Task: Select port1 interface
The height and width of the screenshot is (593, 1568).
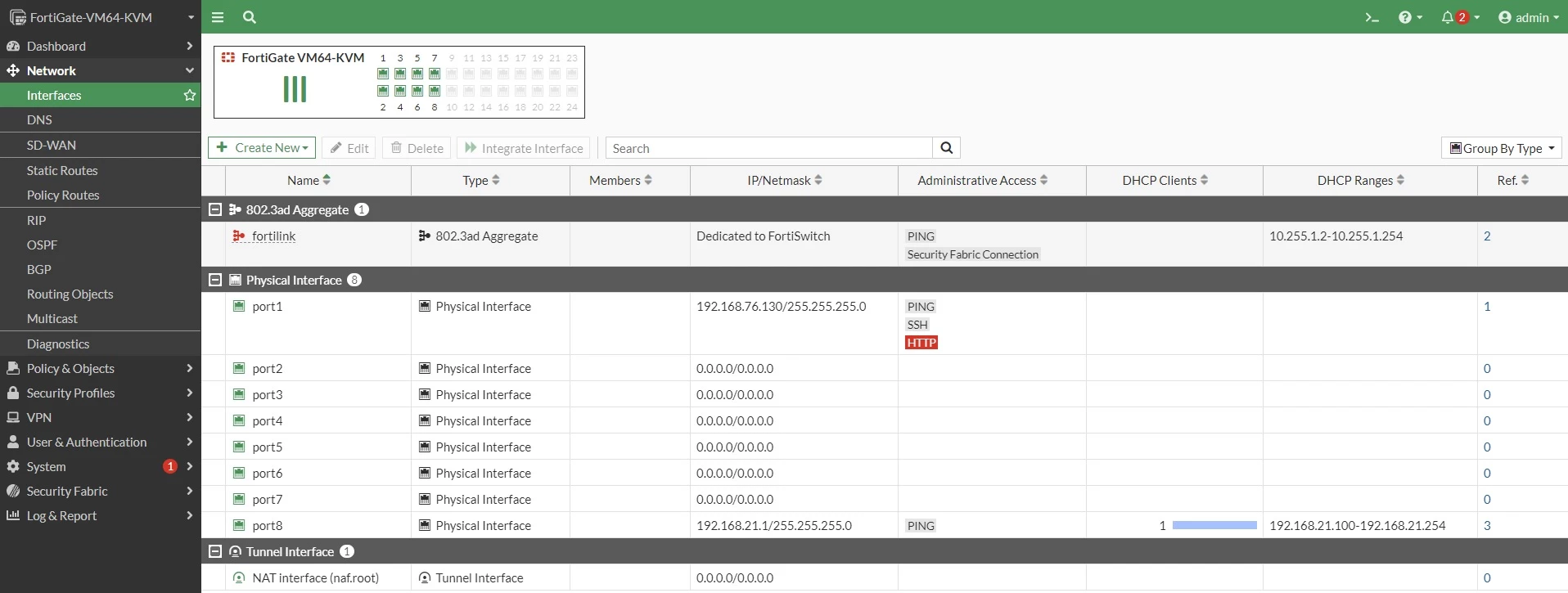Action: click(x=885, y=324)
